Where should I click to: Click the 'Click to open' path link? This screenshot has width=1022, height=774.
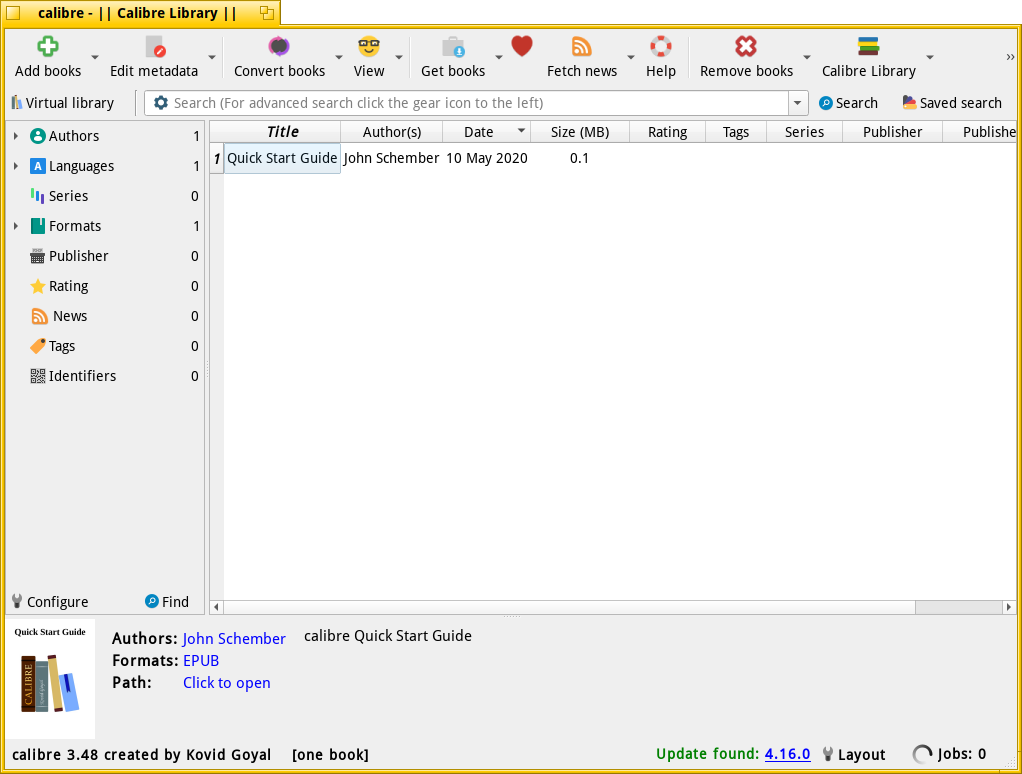227,683
